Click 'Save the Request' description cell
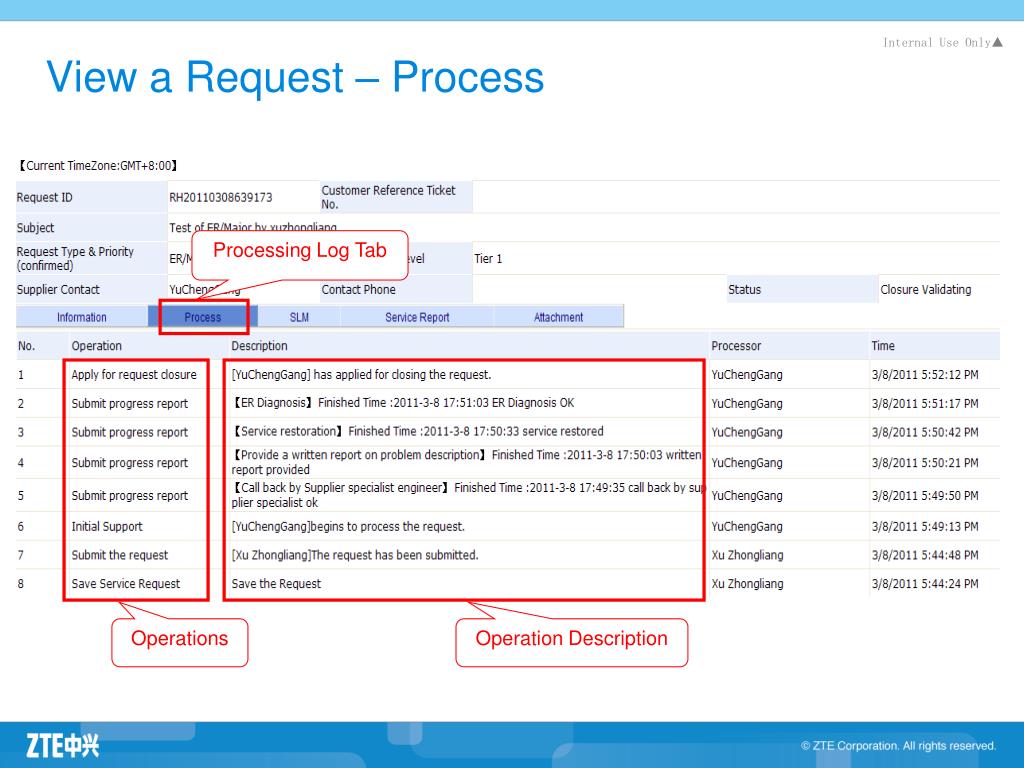 tap(276, 584)
